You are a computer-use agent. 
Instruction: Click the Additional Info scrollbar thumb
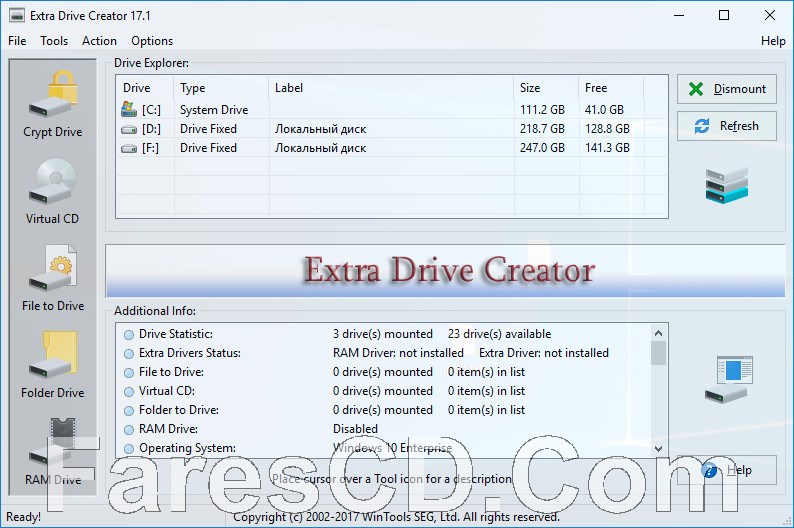tap(658, 353)
